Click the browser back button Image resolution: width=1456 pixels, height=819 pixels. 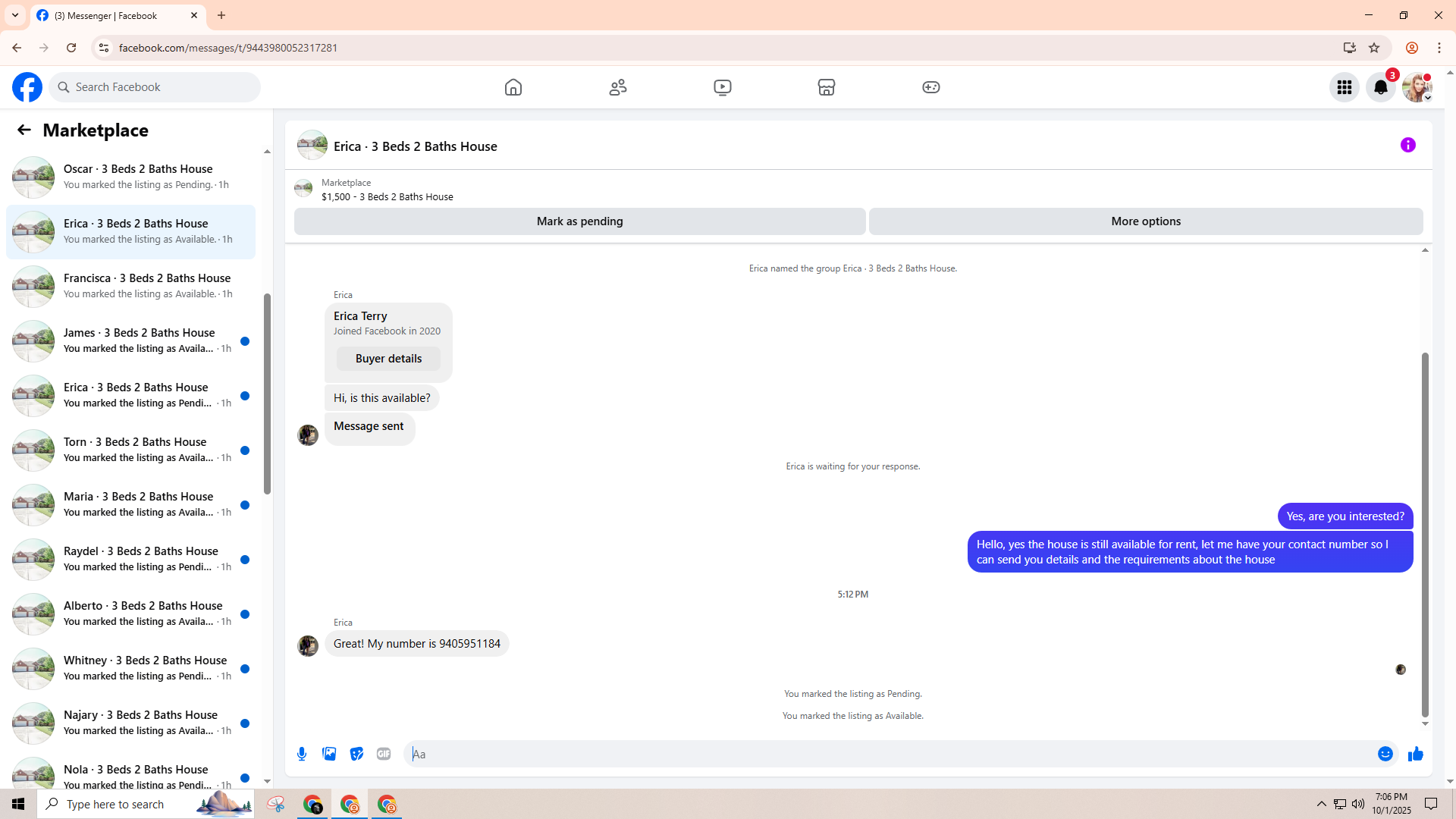coord(17,48)
